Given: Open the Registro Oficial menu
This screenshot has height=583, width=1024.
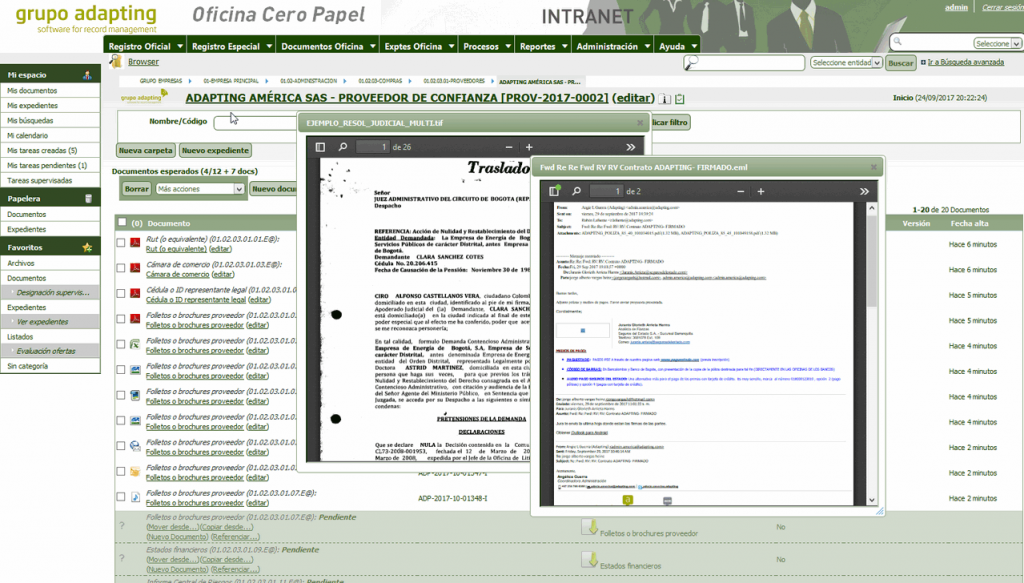Looking at the screenshot, I should (x=145, y=46).
